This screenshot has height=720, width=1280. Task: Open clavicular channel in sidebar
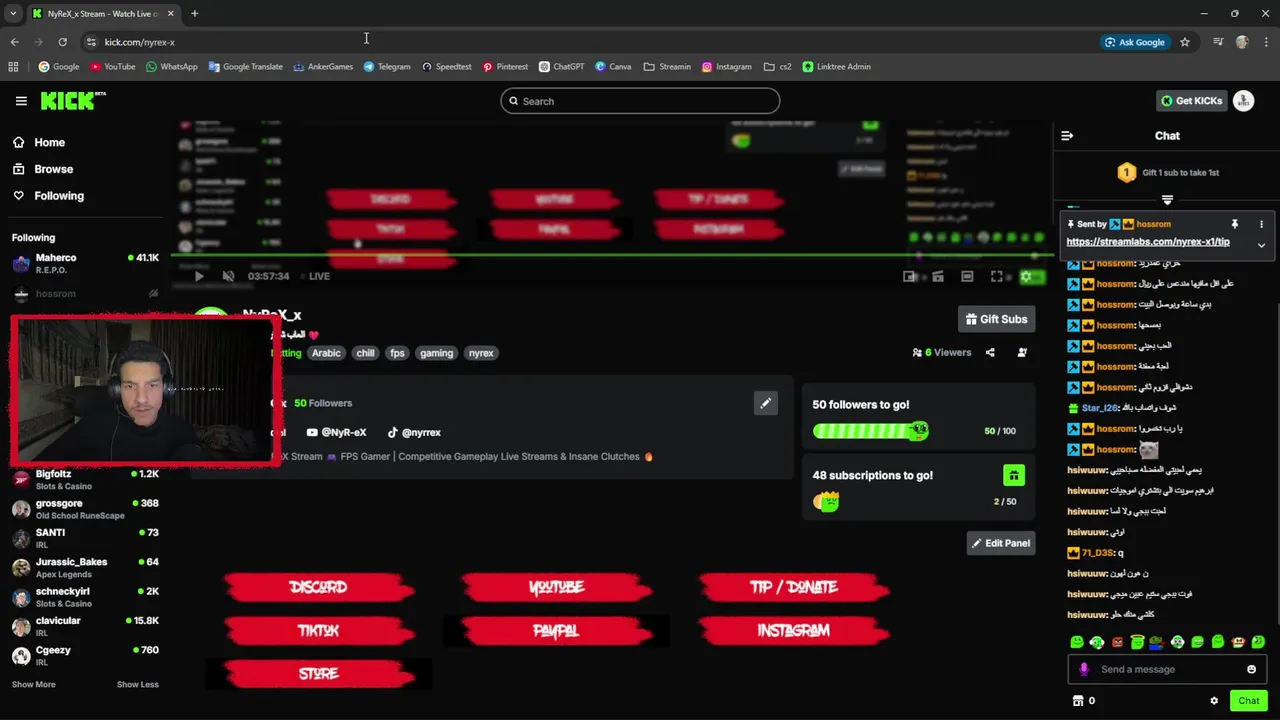[x=85, y=626]
